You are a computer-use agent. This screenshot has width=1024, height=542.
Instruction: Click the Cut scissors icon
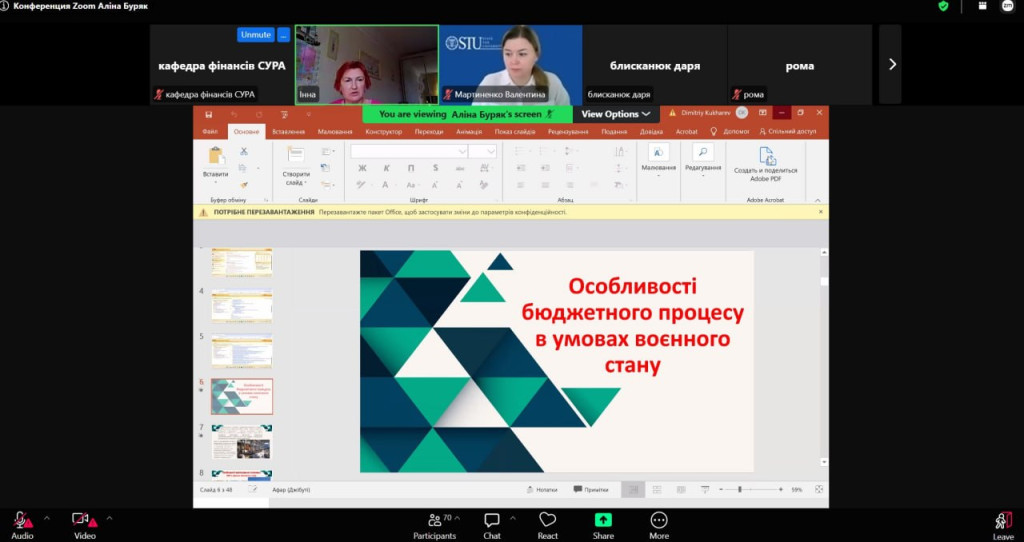pyautogui.click(x=244, y=151)
